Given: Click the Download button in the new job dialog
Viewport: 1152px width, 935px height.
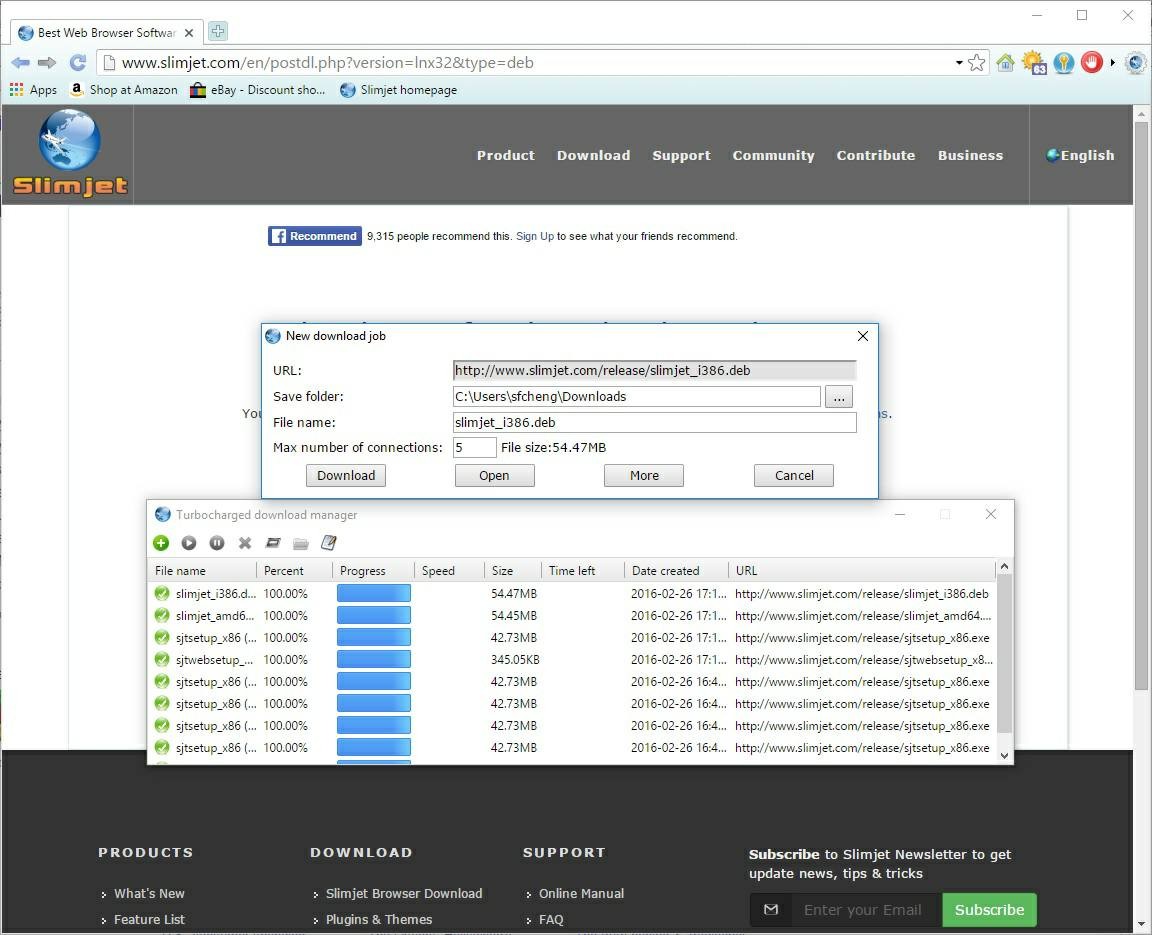Looking at the screenshot, I should [x=346, y=475].
